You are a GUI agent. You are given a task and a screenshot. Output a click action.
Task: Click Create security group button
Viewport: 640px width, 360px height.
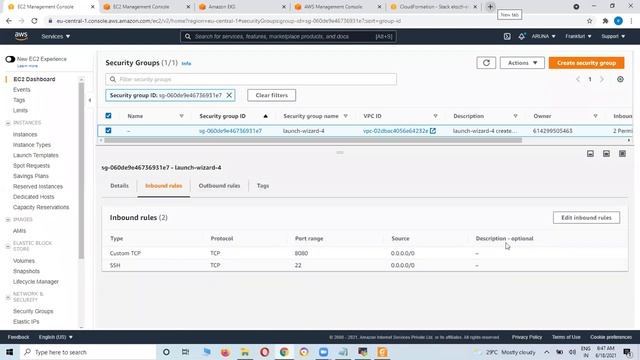(587, 63)
